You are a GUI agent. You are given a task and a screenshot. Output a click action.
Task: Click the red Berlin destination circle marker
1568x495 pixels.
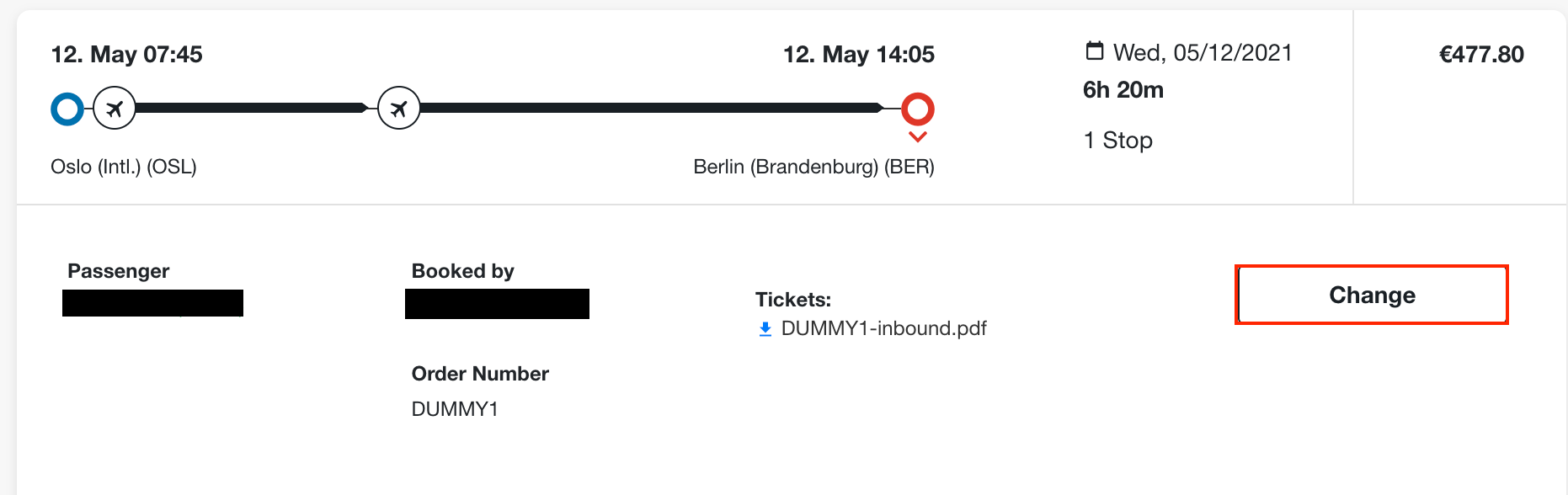pyautogui.click(x=918, y=109)
